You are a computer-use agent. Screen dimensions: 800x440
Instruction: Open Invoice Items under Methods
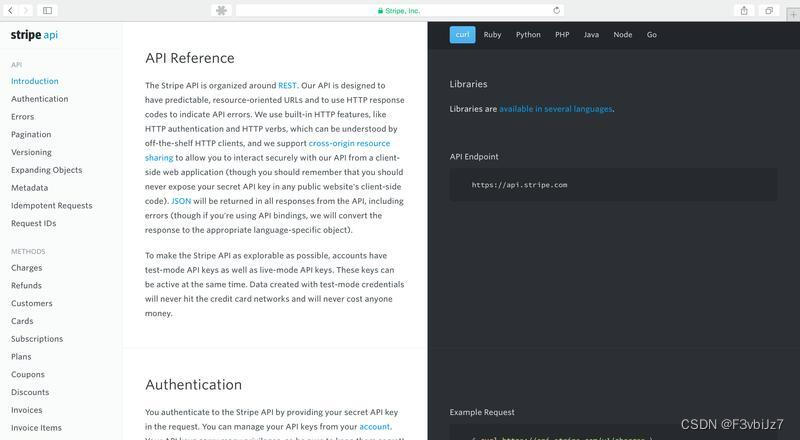(36, 428)
